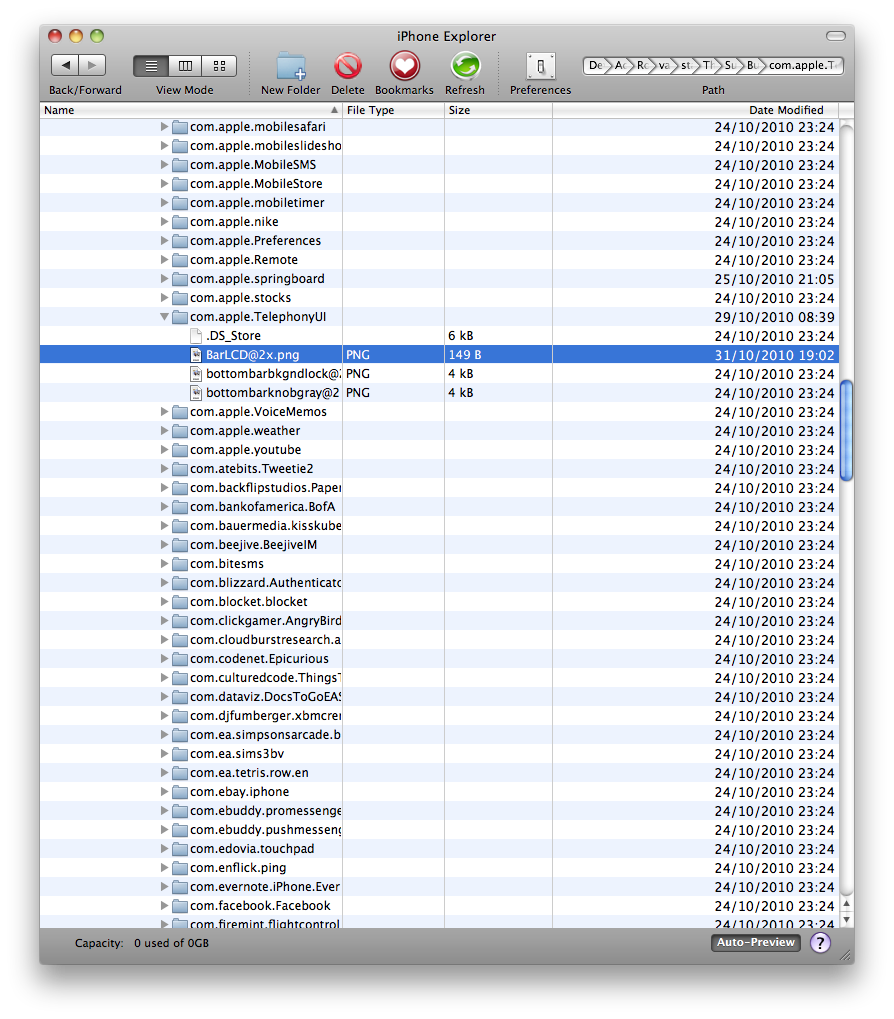Click the toolbar toggle pill button

coord(836,36)
